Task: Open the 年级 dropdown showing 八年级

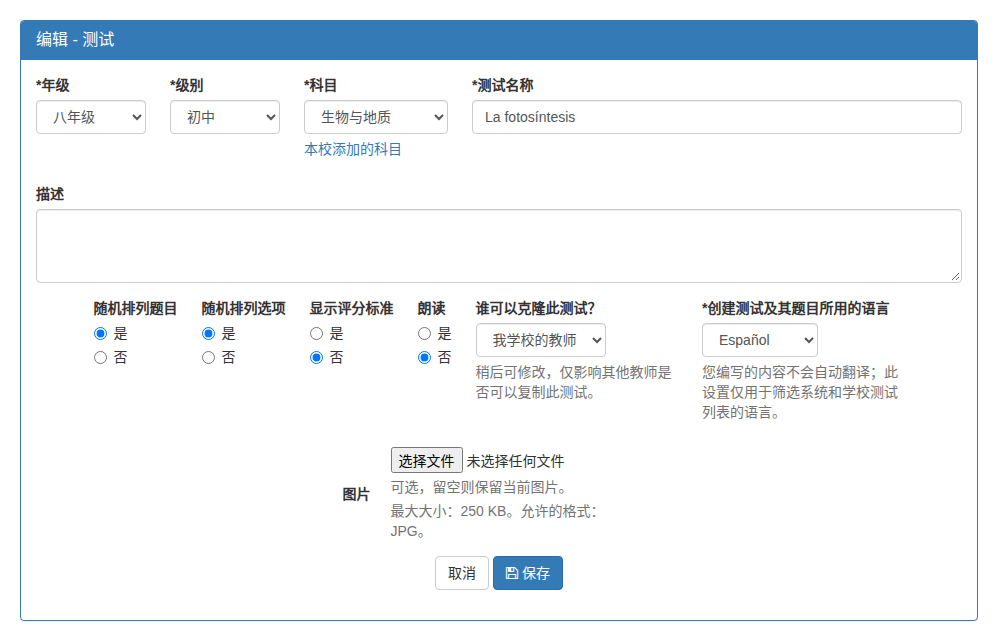Action: [91, 117]
